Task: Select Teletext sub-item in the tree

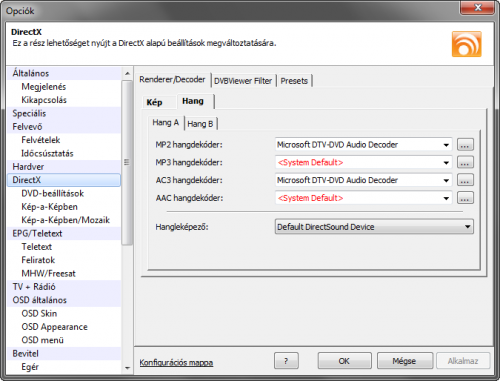Action: [64, 247]
